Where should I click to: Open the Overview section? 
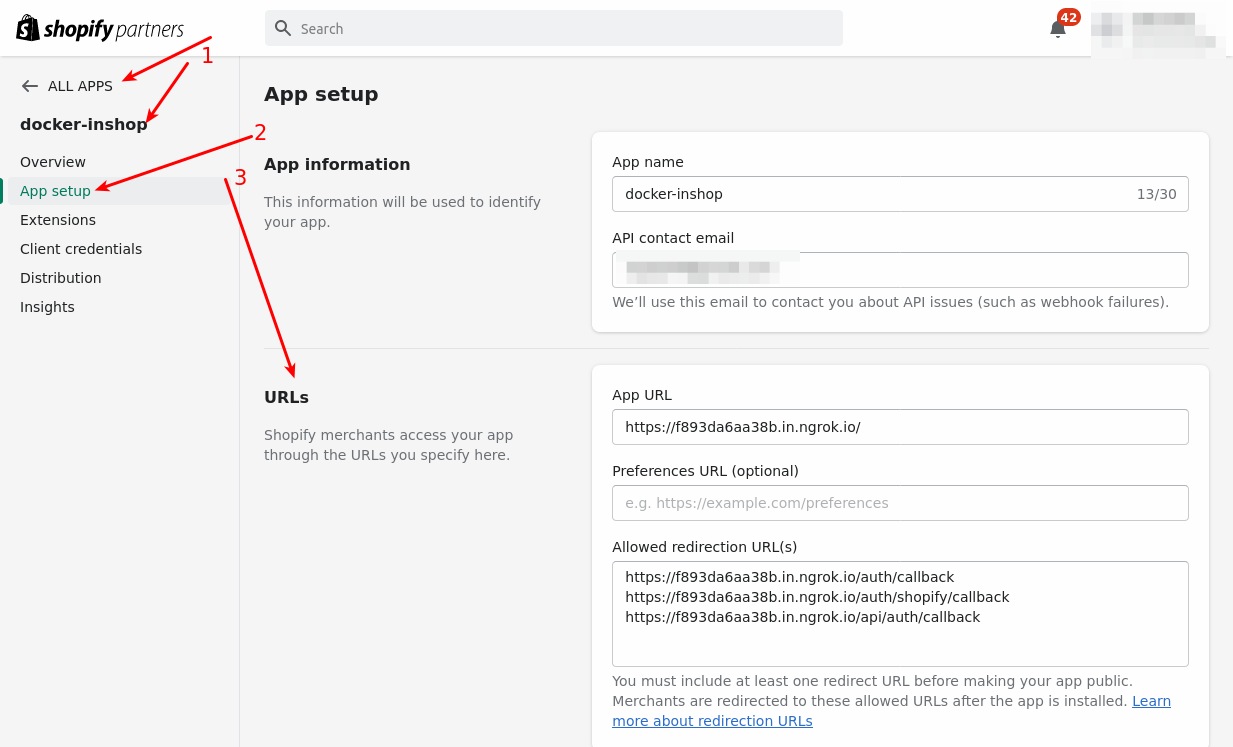pyautogui.click(x=53, y=162)
